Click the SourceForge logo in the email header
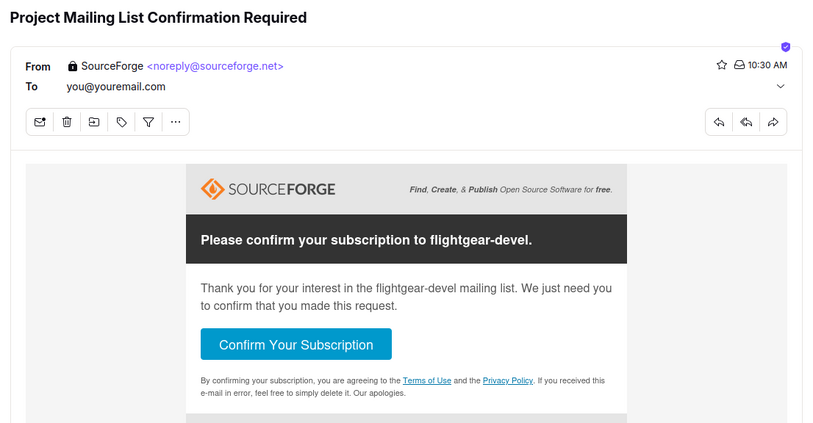813x423 pixels. coord(268,189)
